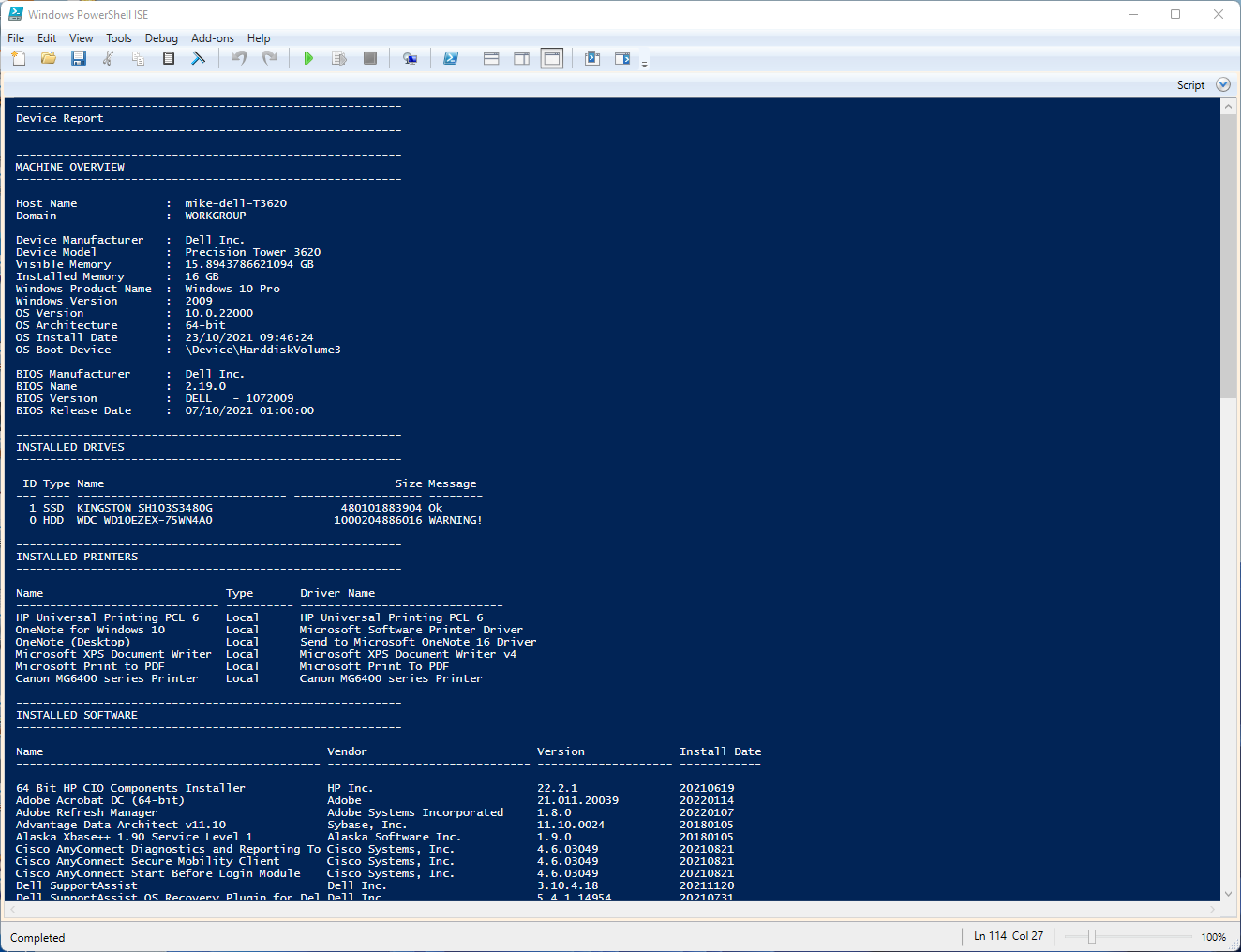Save the current script
The width and height of the screenshot is (1241, 952).
tap(79, 58)
